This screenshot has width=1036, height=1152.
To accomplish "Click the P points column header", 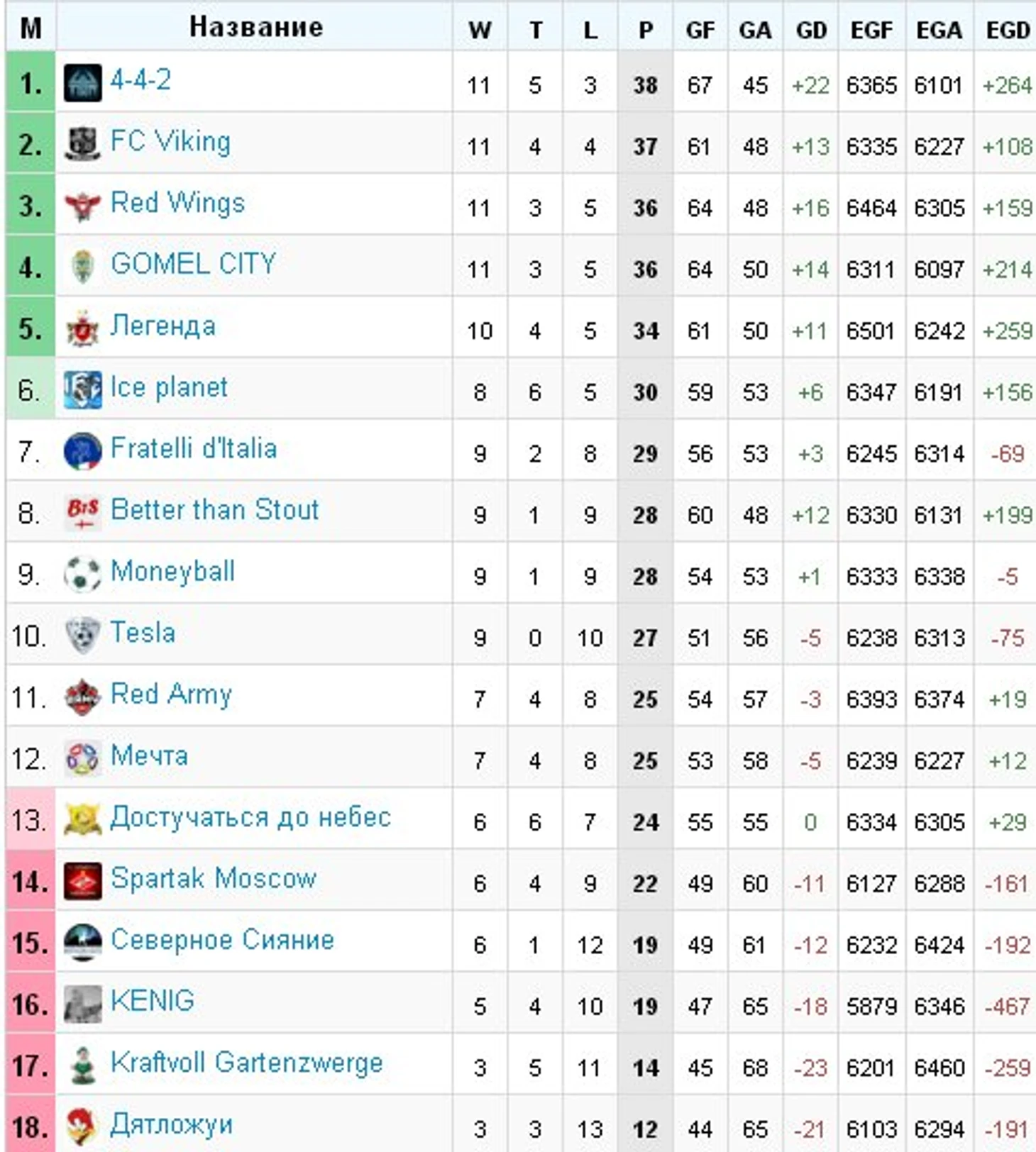I will click(645, 30).
